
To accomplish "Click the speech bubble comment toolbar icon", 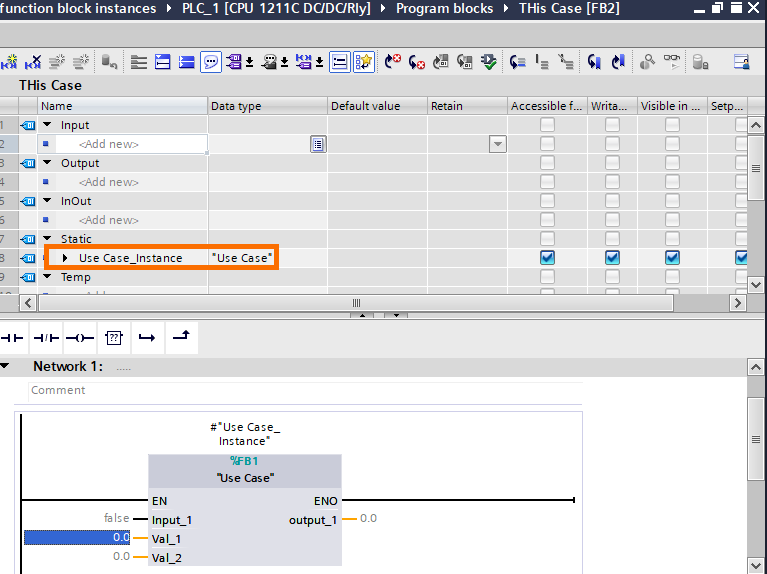I will [211, 62].
